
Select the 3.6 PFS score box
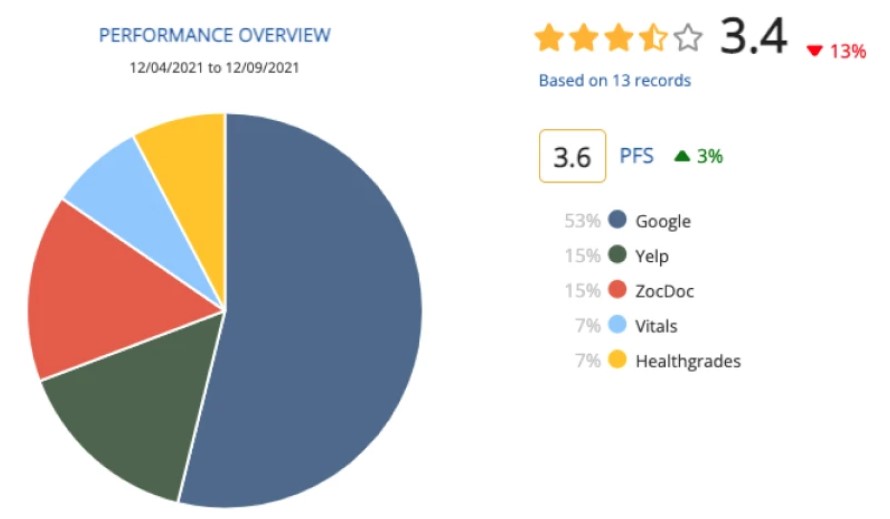click(x=573, y=157)
